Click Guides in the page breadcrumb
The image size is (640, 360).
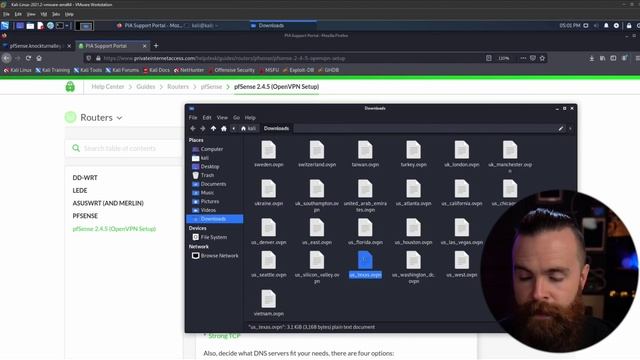coord(146,87)
